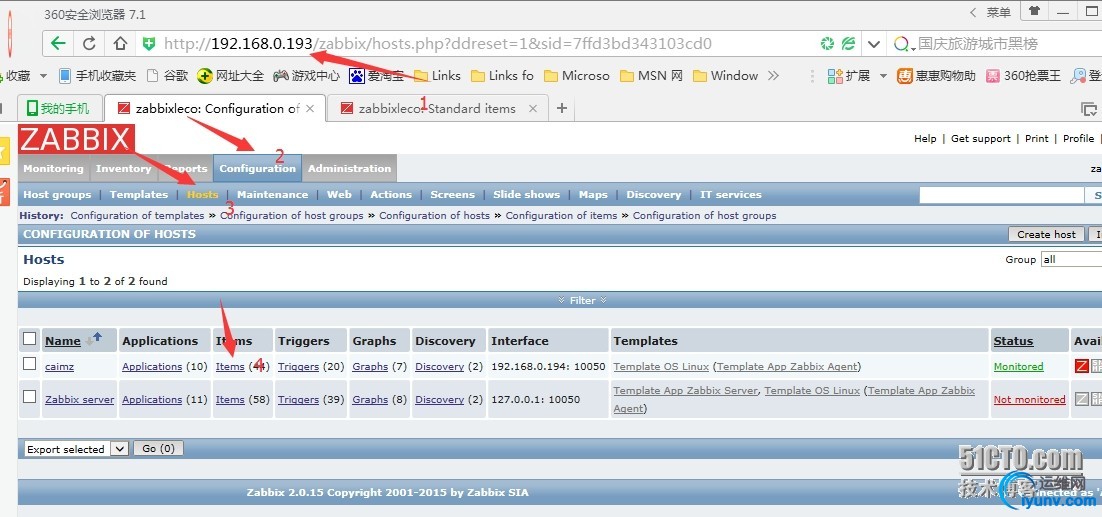Check the caimz host checkbox

pos(30,364)
